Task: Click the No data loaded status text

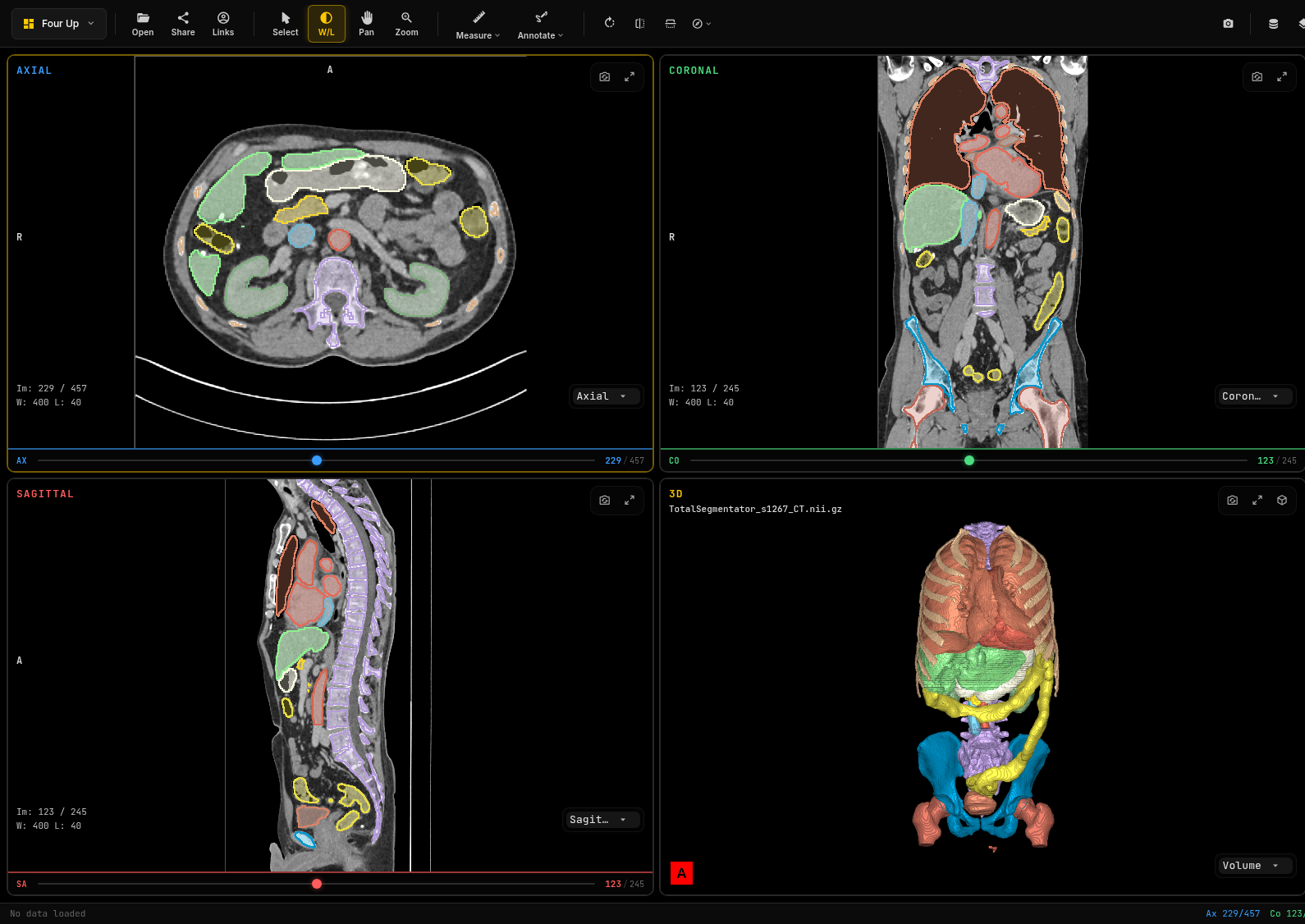Action: pos(48,914)
